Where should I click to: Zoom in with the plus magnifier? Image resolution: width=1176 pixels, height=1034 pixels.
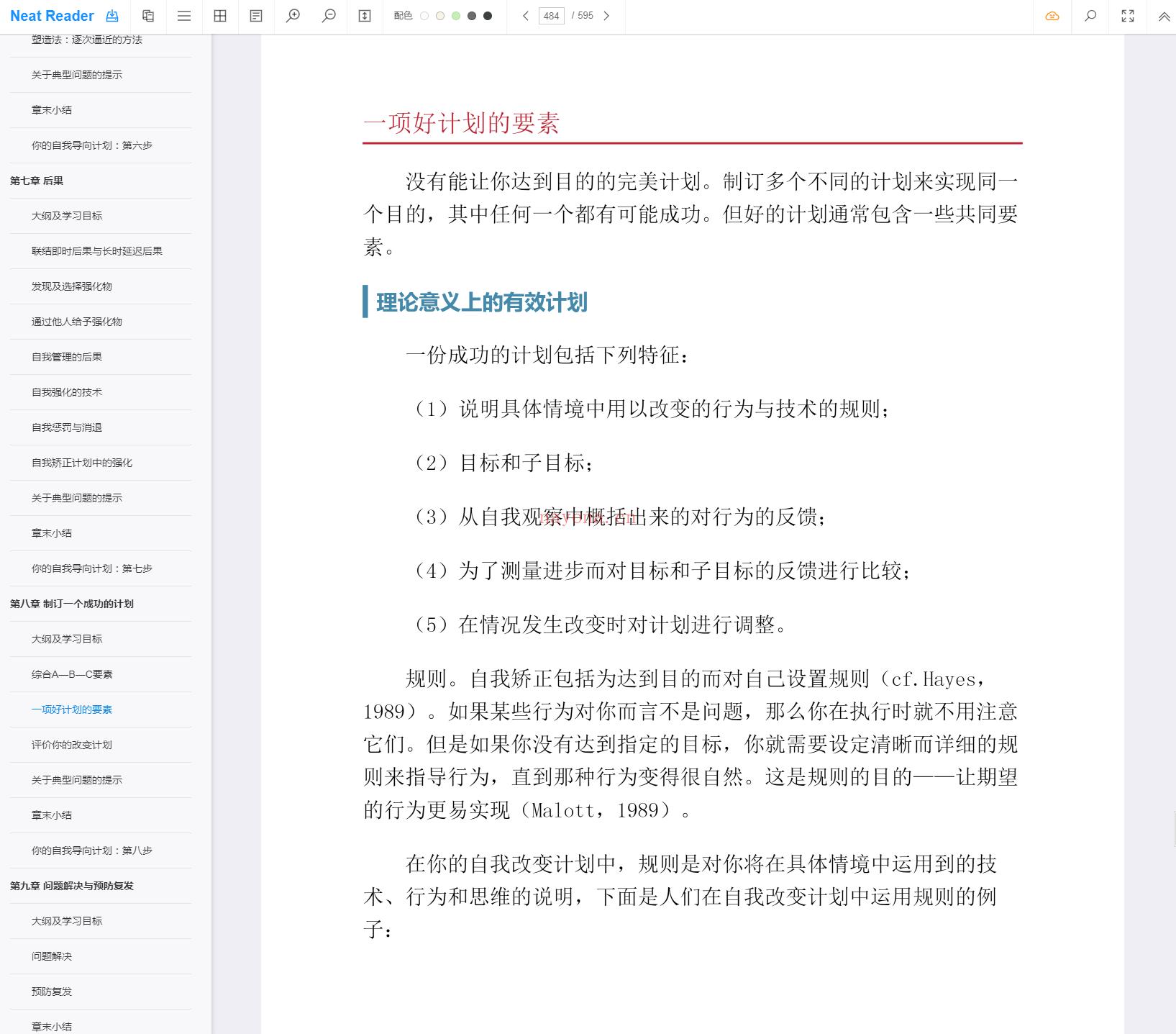pyautogui.click(x=293, y=16)
